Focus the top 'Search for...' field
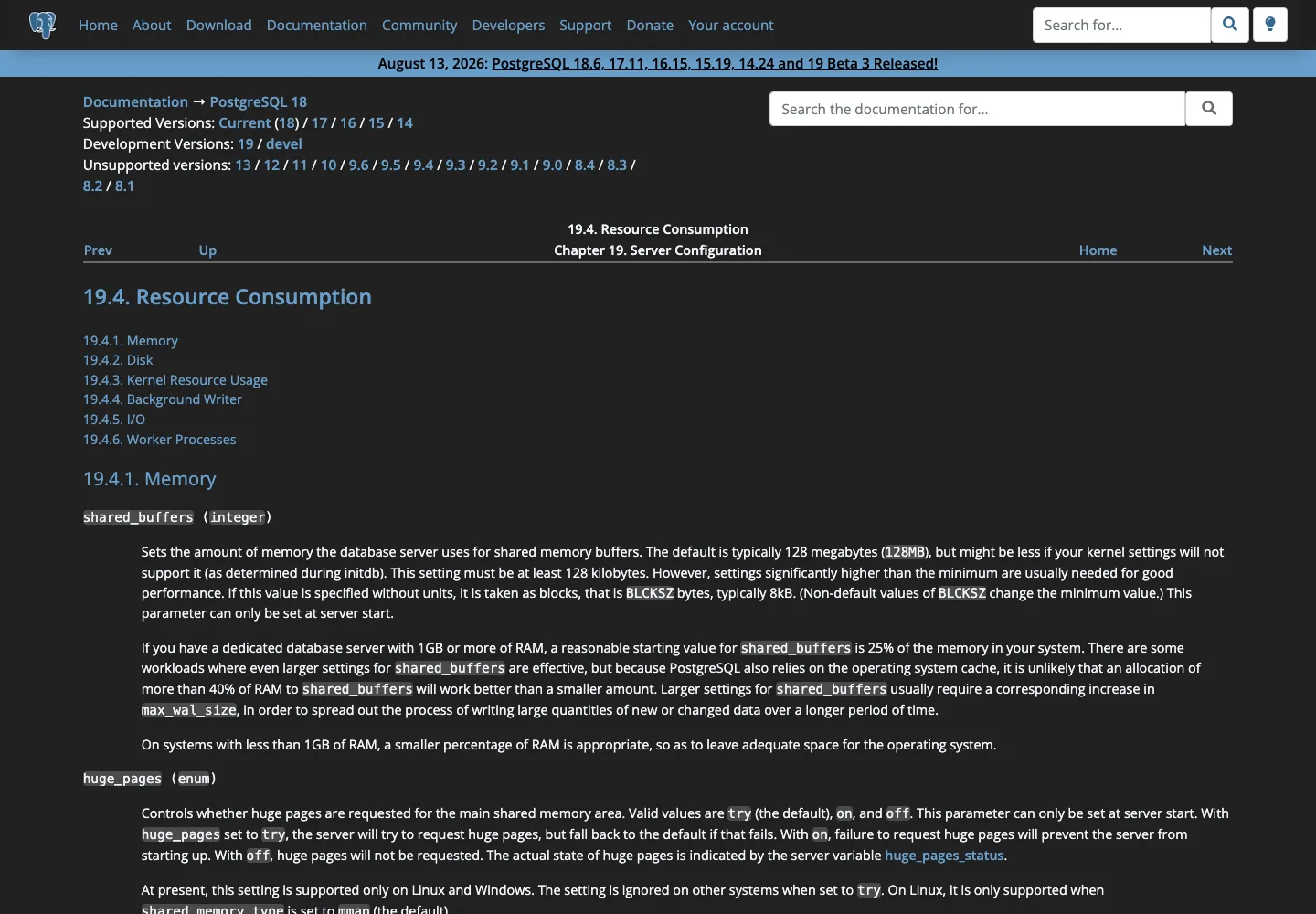Viewport: 1316px width, 914px height. tap(1121, 25)
